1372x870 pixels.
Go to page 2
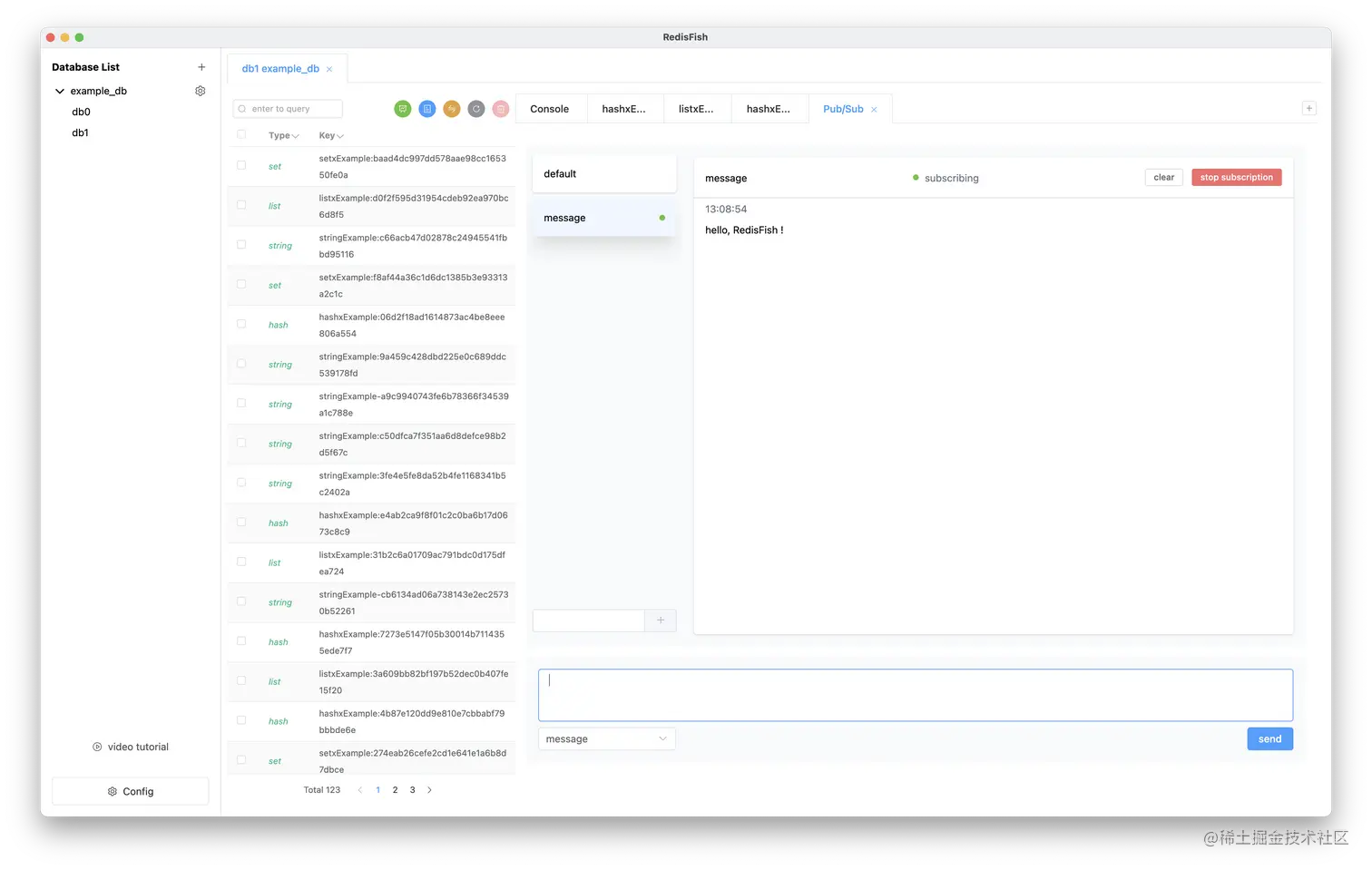395,790
